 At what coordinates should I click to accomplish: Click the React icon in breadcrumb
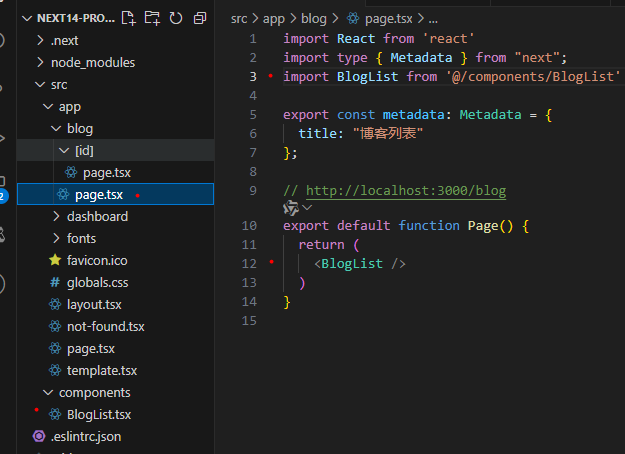point(353,18)
